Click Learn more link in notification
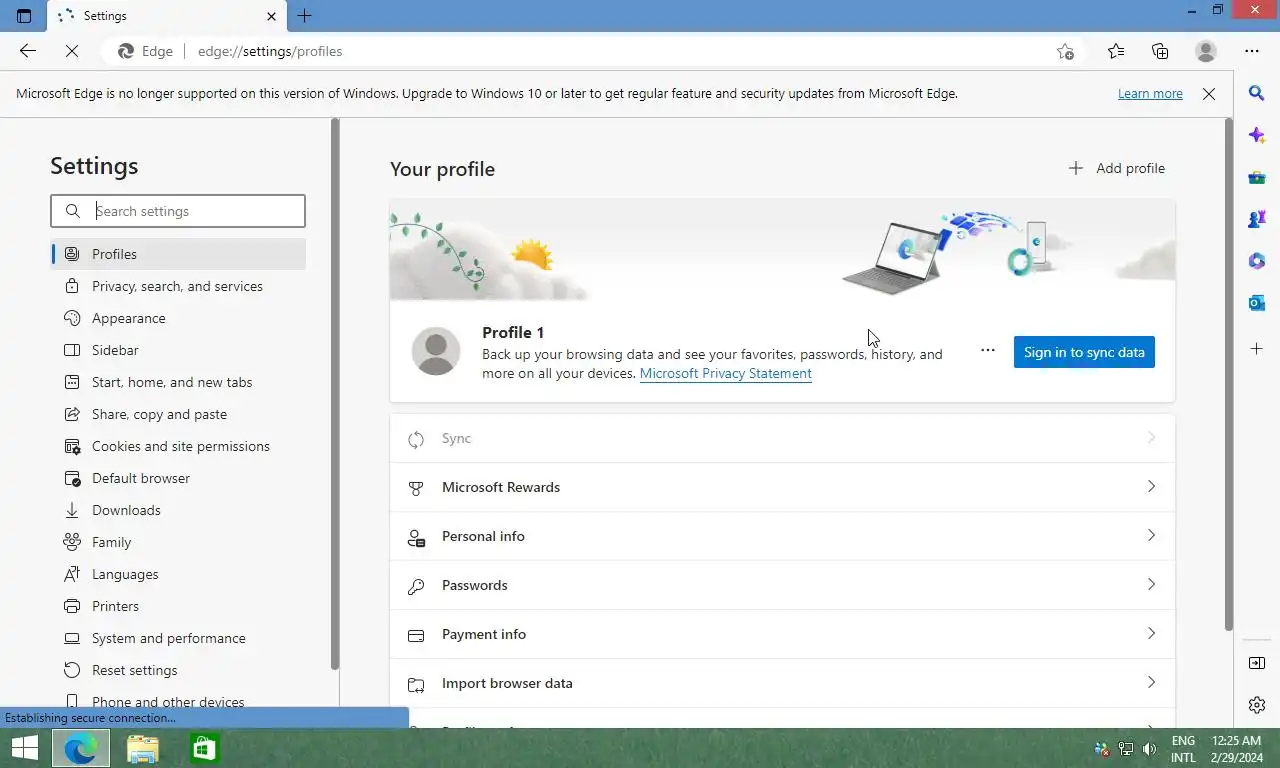The height and width of the screenshot is (768, 1280). pos(1150,93)
